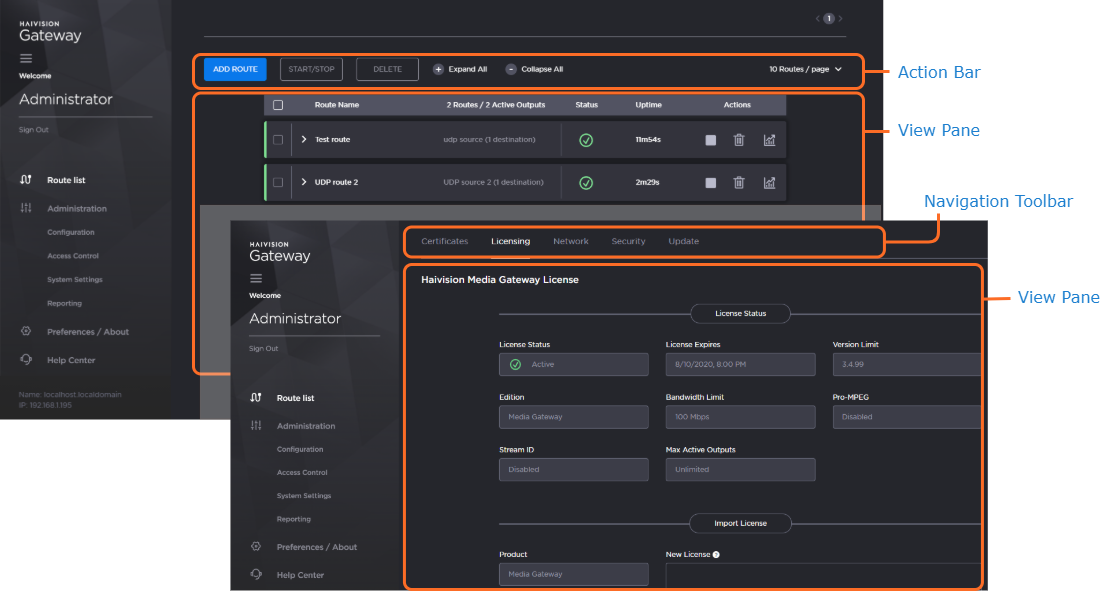Open the 10 Routes / page dropdown
1106x591 pixels.
(805, 69)
